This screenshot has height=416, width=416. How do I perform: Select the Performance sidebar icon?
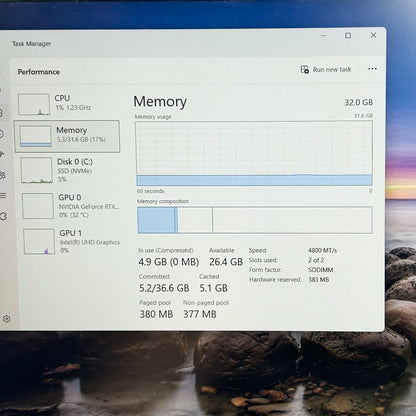(x=1, y=113)
